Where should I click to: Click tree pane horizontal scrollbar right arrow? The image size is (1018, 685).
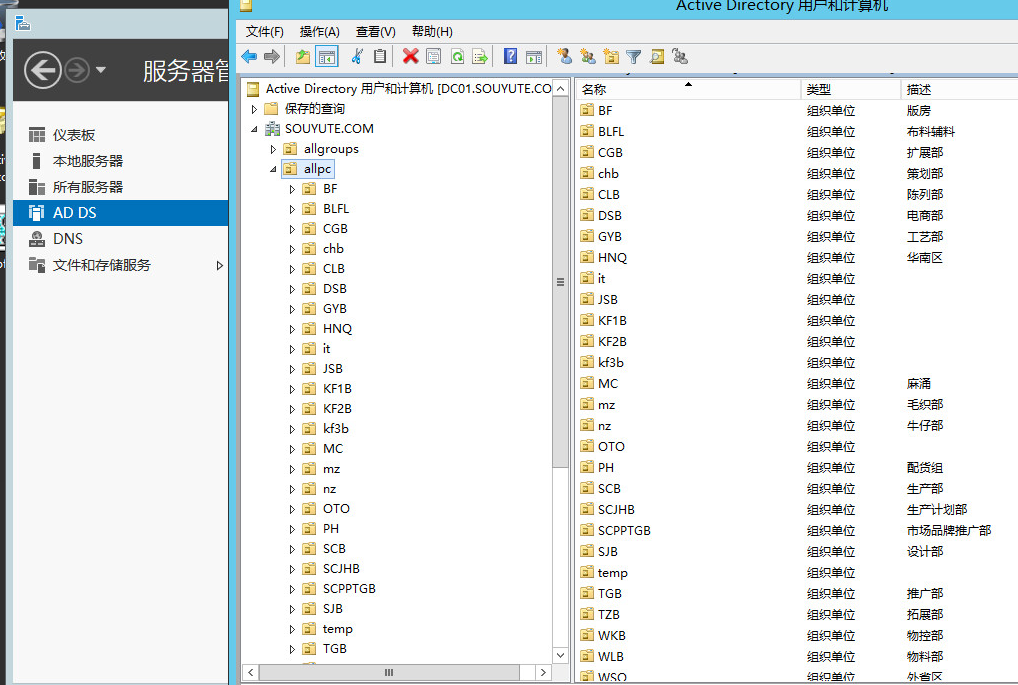coord(543,673)
